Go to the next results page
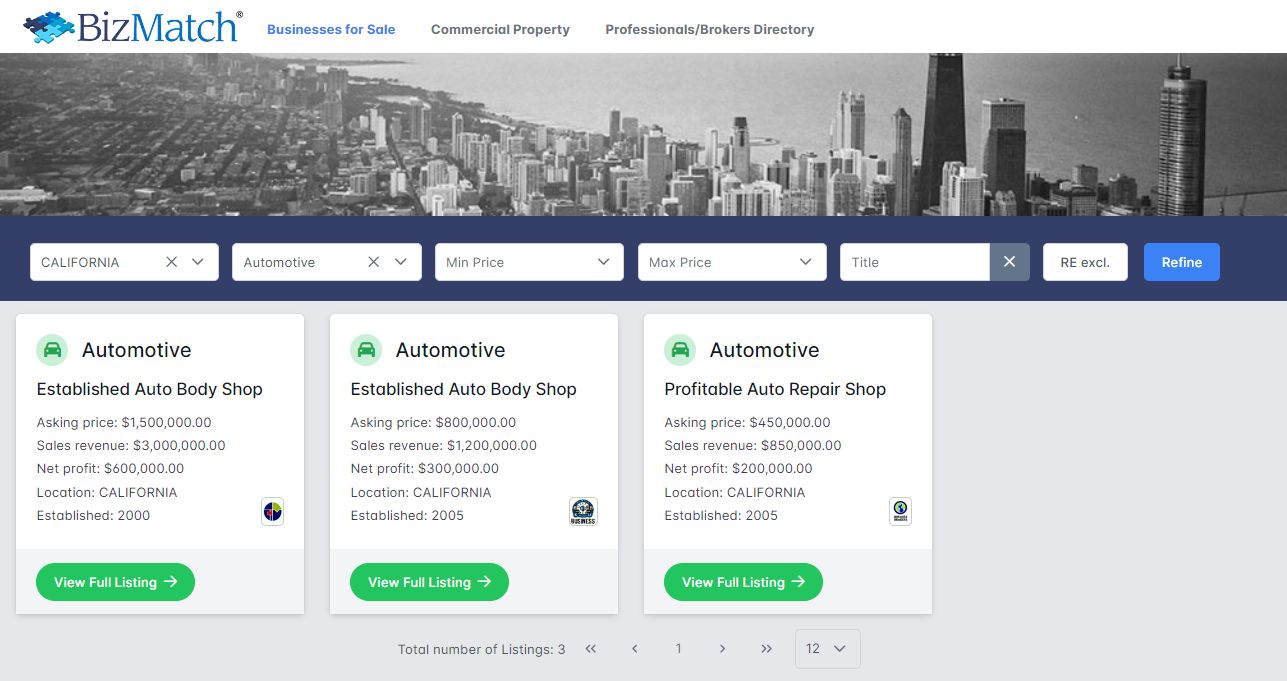This screenshot has height=681, width=1287. coord(722,649)
